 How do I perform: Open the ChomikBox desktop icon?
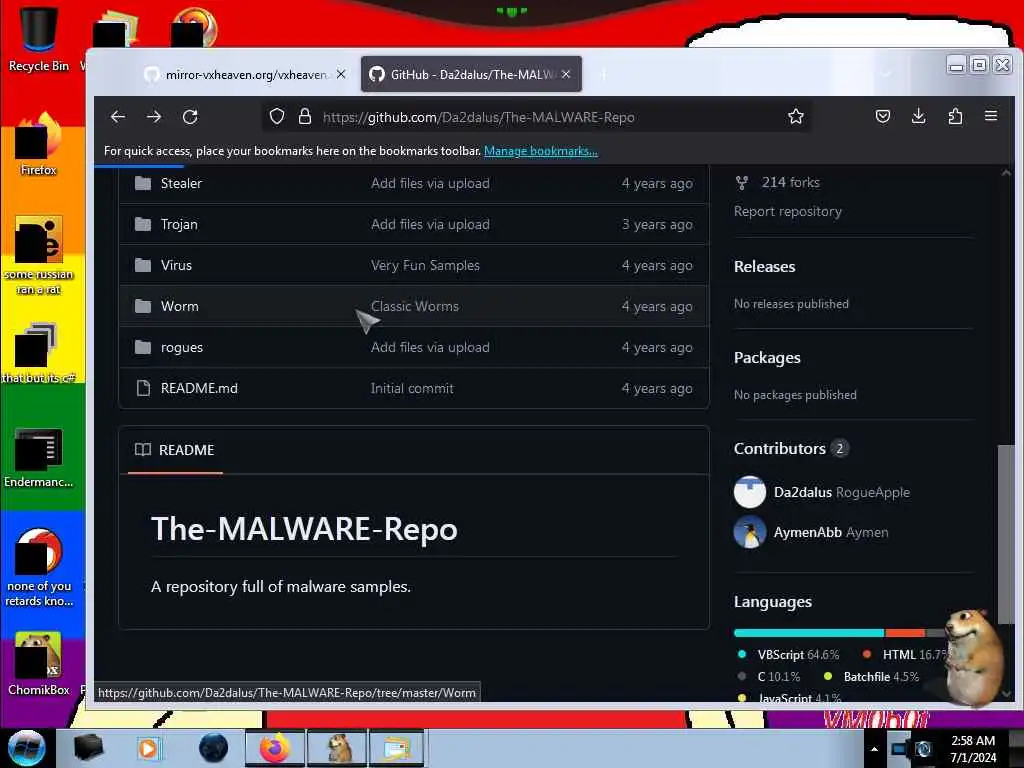[x=38, y=664]
